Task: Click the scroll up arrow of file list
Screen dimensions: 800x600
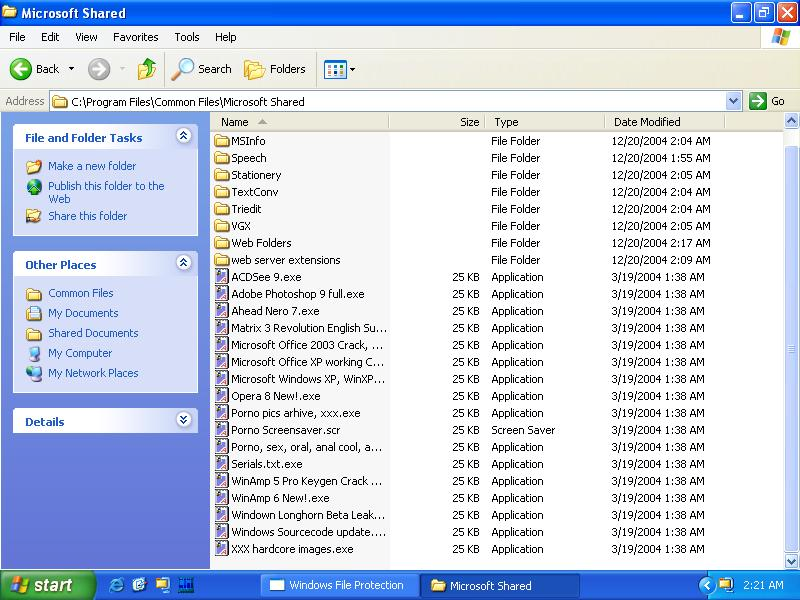Action: (x=791, y=121)
